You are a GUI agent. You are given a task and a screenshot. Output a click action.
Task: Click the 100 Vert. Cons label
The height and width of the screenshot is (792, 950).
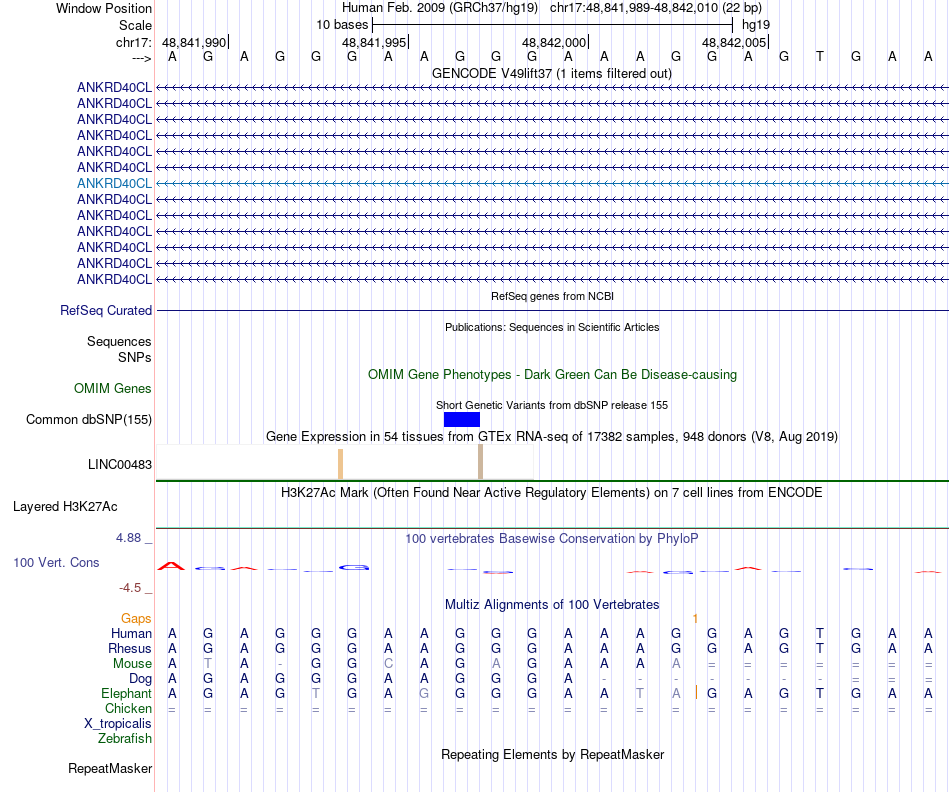coord(56,562)
